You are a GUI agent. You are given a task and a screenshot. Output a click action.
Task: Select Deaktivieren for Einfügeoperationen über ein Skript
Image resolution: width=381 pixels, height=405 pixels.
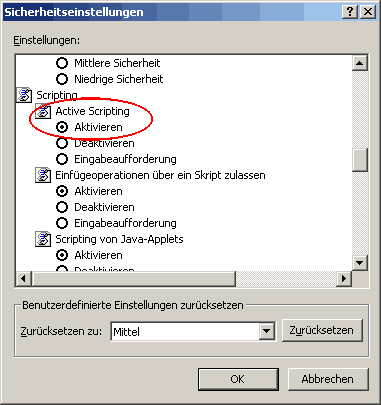pyautogui.click(x=62, y=207)
